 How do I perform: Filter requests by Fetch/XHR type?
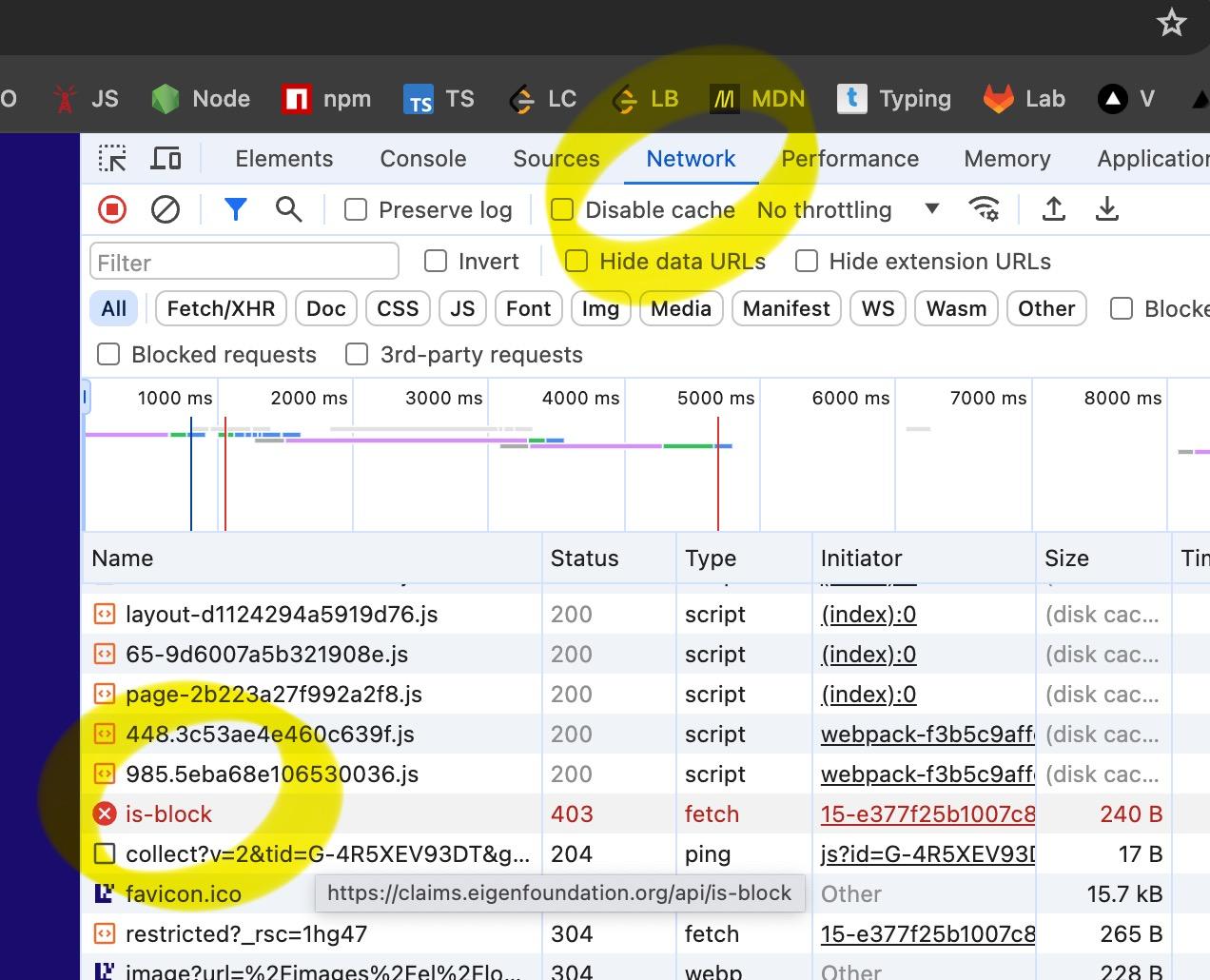coord(221,309)
